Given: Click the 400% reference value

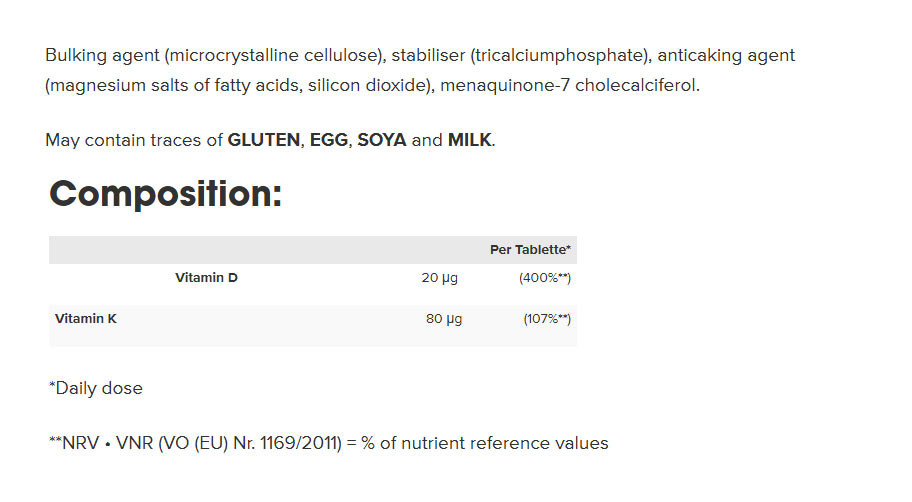Looking at the screenshot, I should (545, 278).
